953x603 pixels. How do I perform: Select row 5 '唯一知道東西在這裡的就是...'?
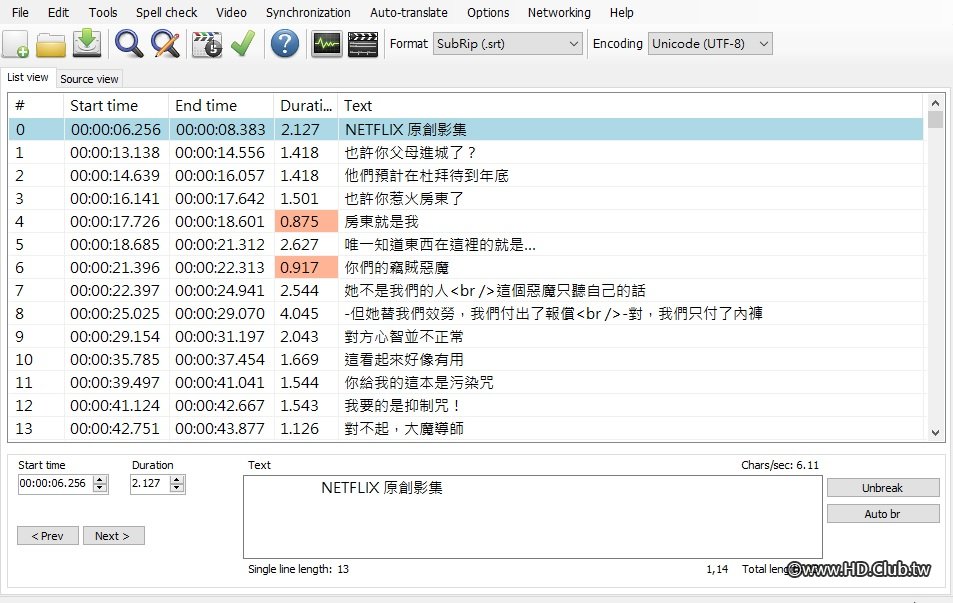pyautogui.click(x=466, y=245)
